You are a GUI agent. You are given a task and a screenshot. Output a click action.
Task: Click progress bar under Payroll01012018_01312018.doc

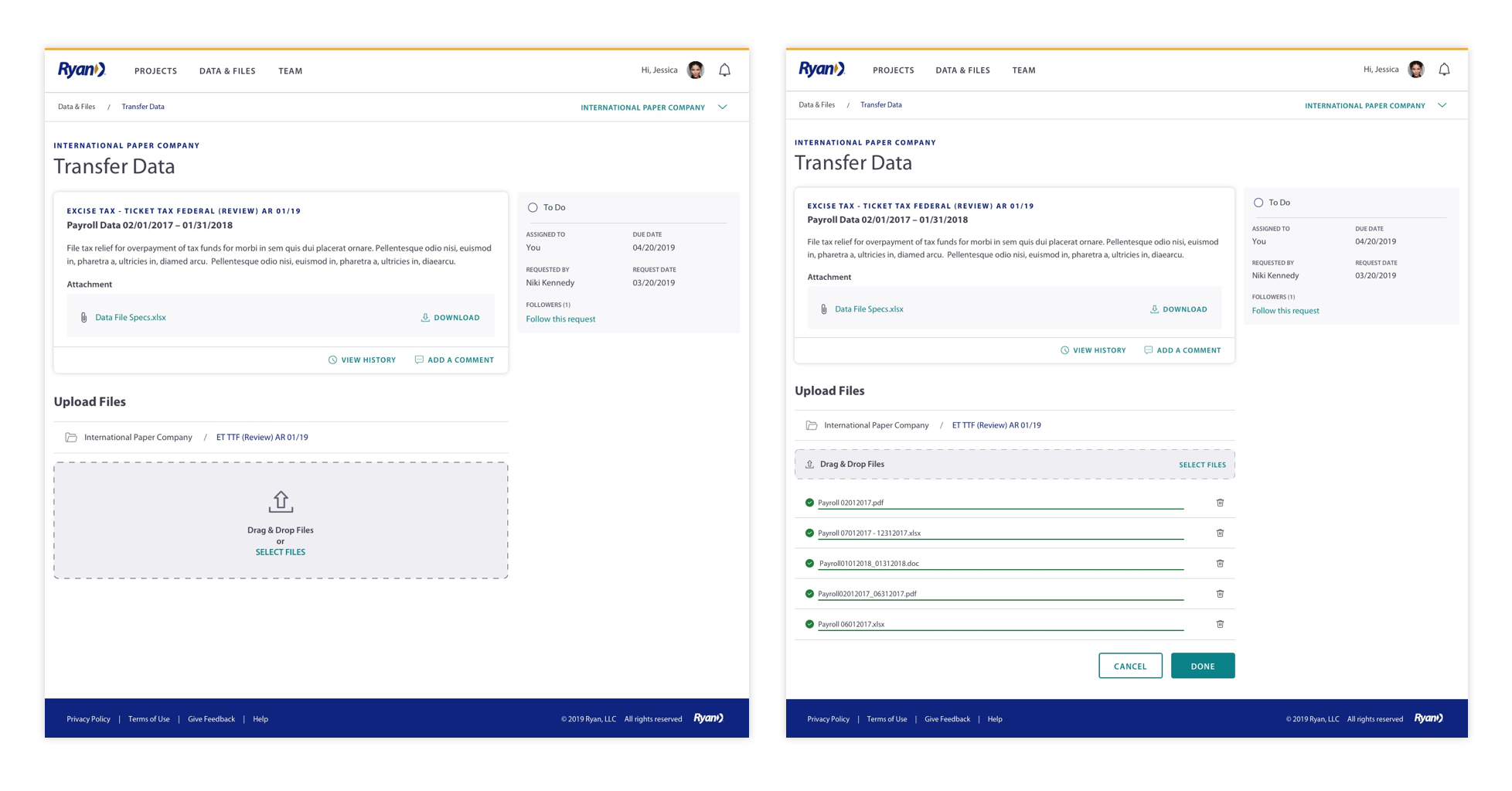[x=1000, y=570]
